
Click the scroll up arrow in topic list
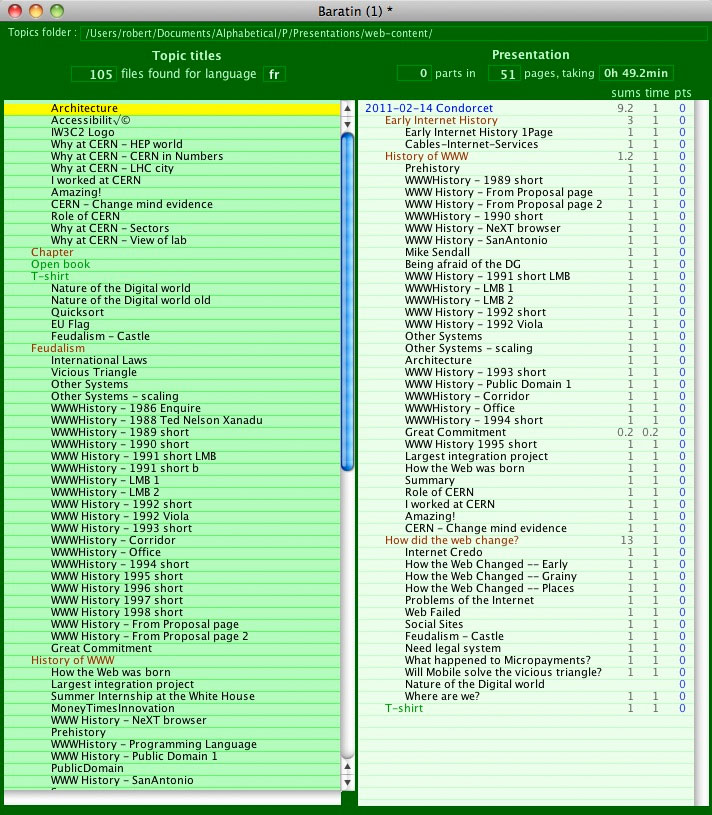pyautogui.click(x=348, y=108)
